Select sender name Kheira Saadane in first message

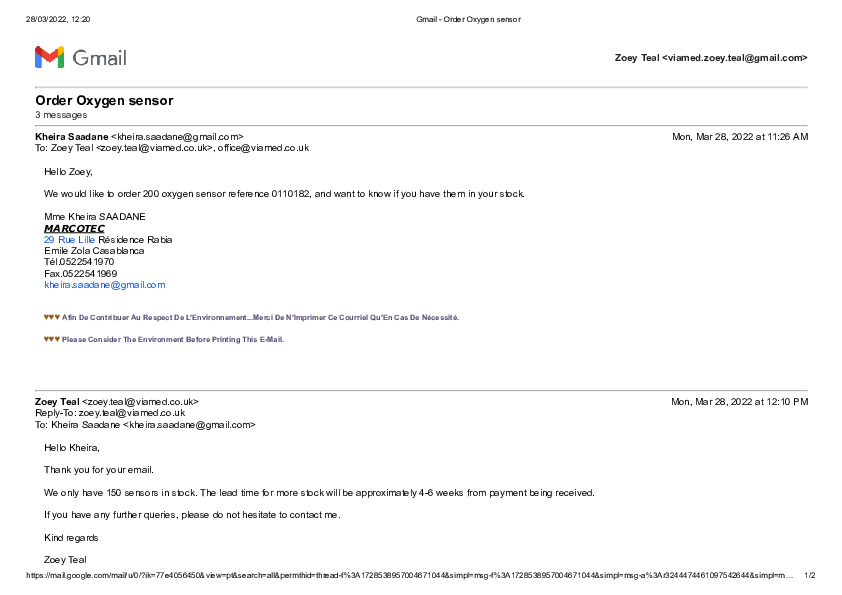click(72, 136)
